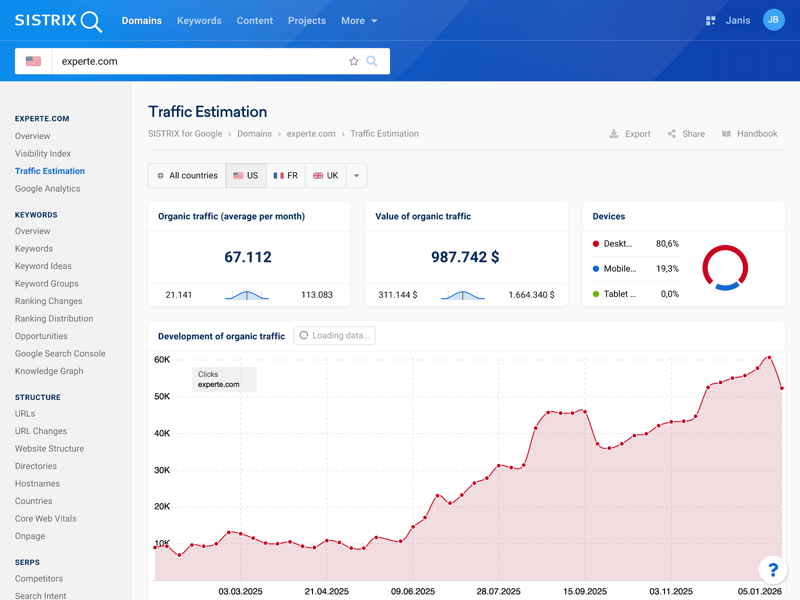The width and height of the screenshot is (800, 600).
Task: Switch to the UK country filter
Action: [326, 176]
